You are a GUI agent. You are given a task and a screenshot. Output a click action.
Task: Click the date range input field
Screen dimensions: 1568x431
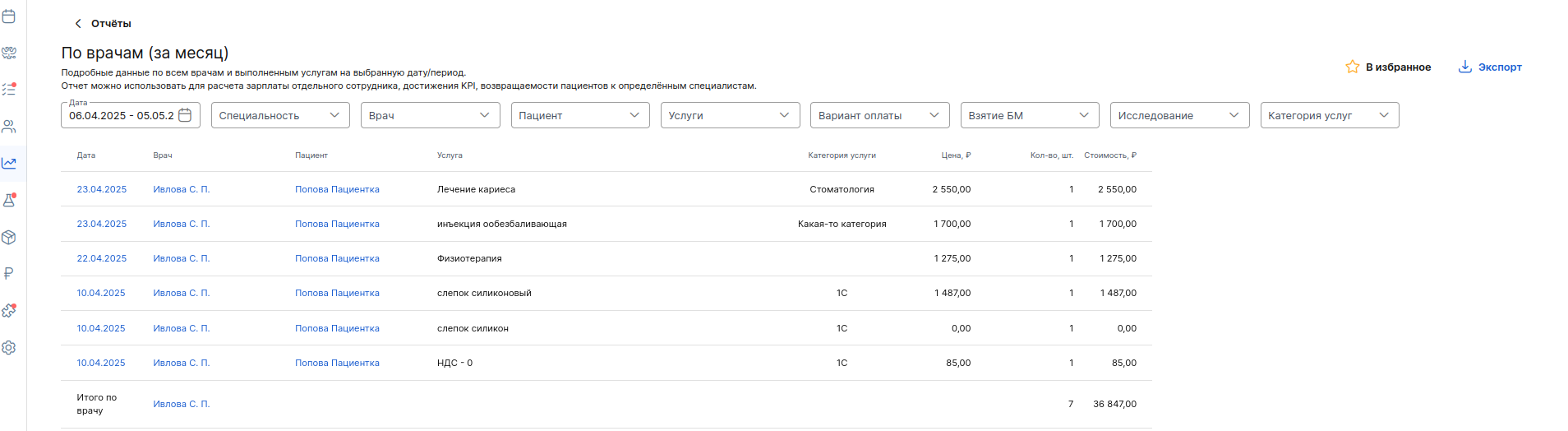point(131,115)
